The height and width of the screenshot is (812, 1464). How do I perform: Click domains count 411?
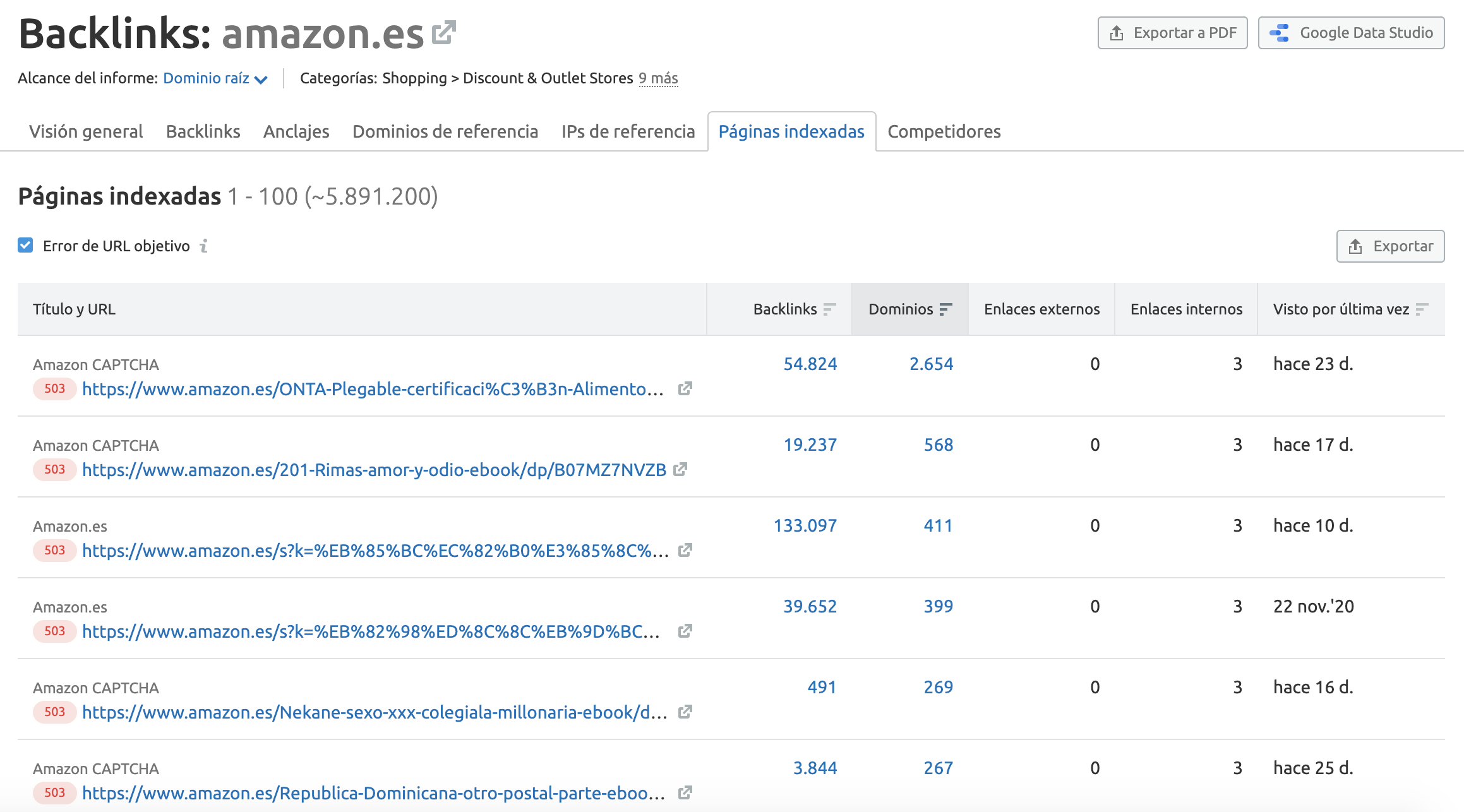pyautogui.click(x=939, y=525)
